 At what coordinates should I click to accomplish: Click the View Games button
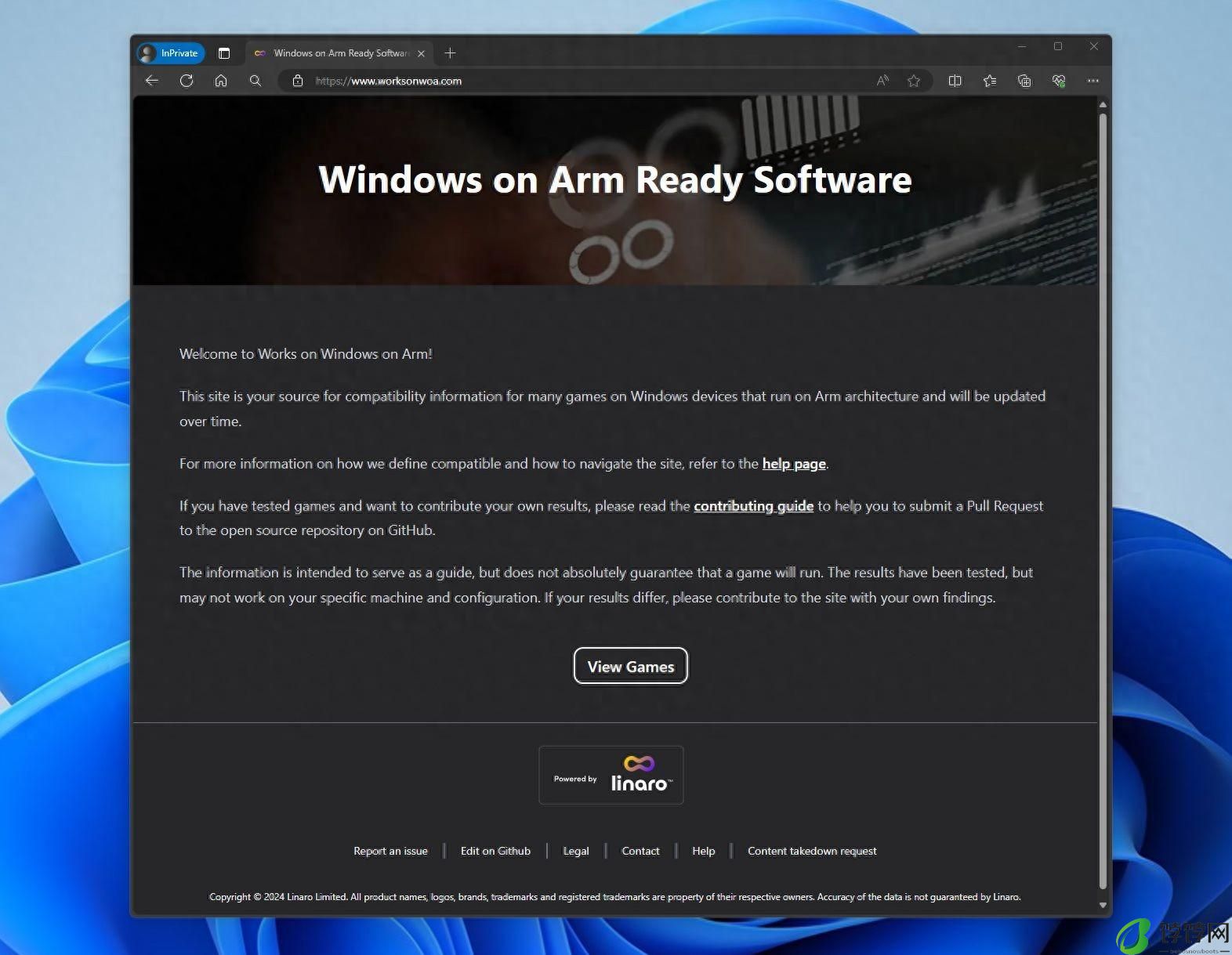click(631, 666)
